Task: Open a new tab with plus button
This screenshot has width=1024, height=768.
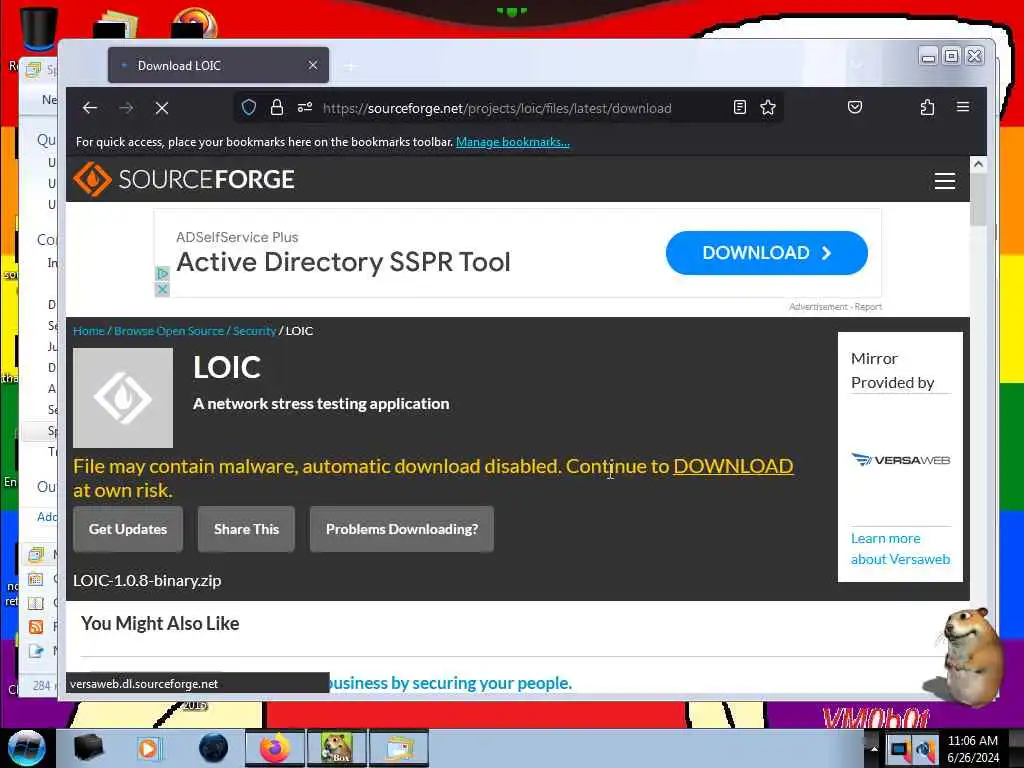Action: (351, 66)
